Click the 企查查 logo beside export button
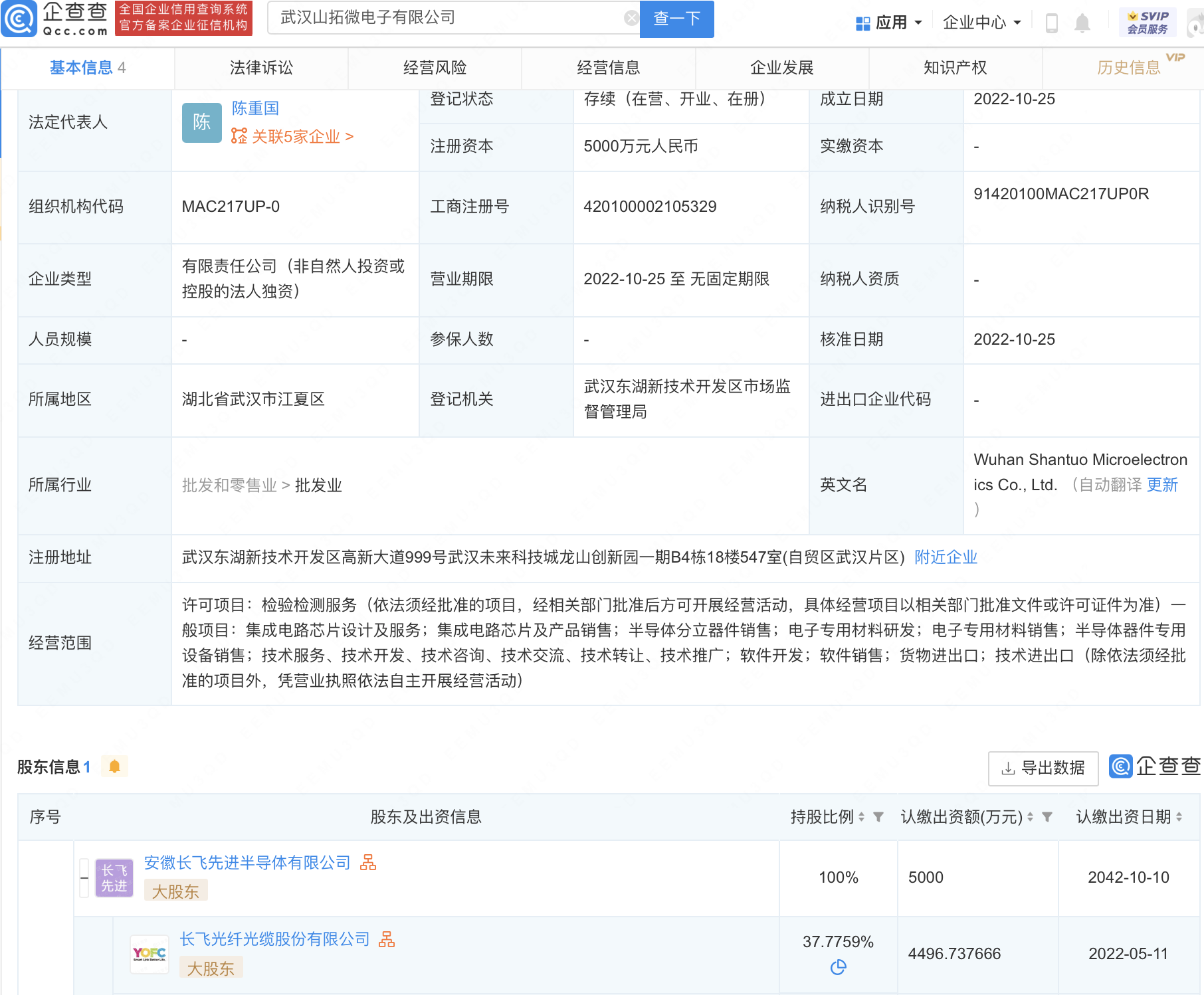 tap(1155, 766)
